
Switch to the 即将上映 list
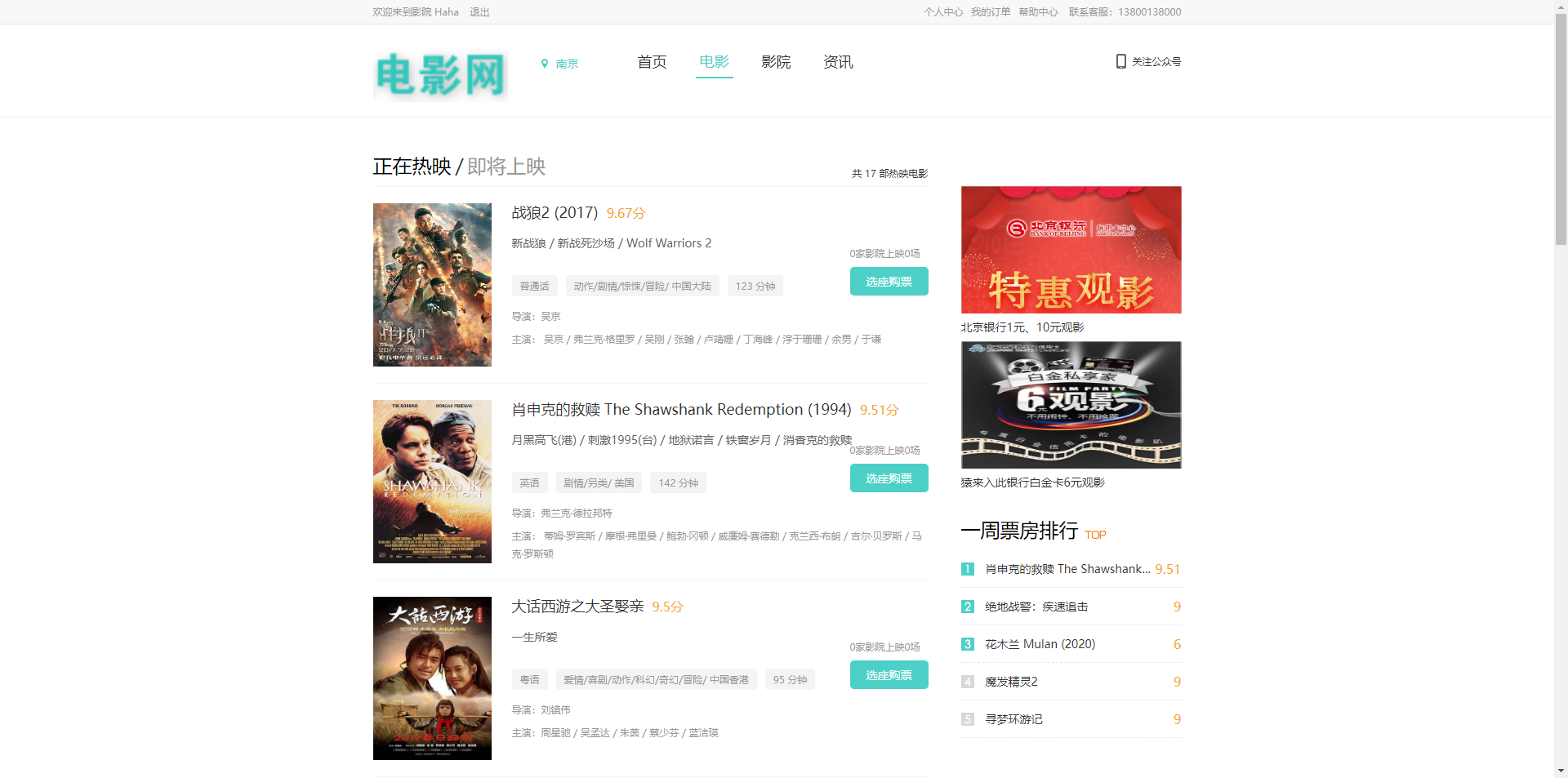tap(506, 167)
